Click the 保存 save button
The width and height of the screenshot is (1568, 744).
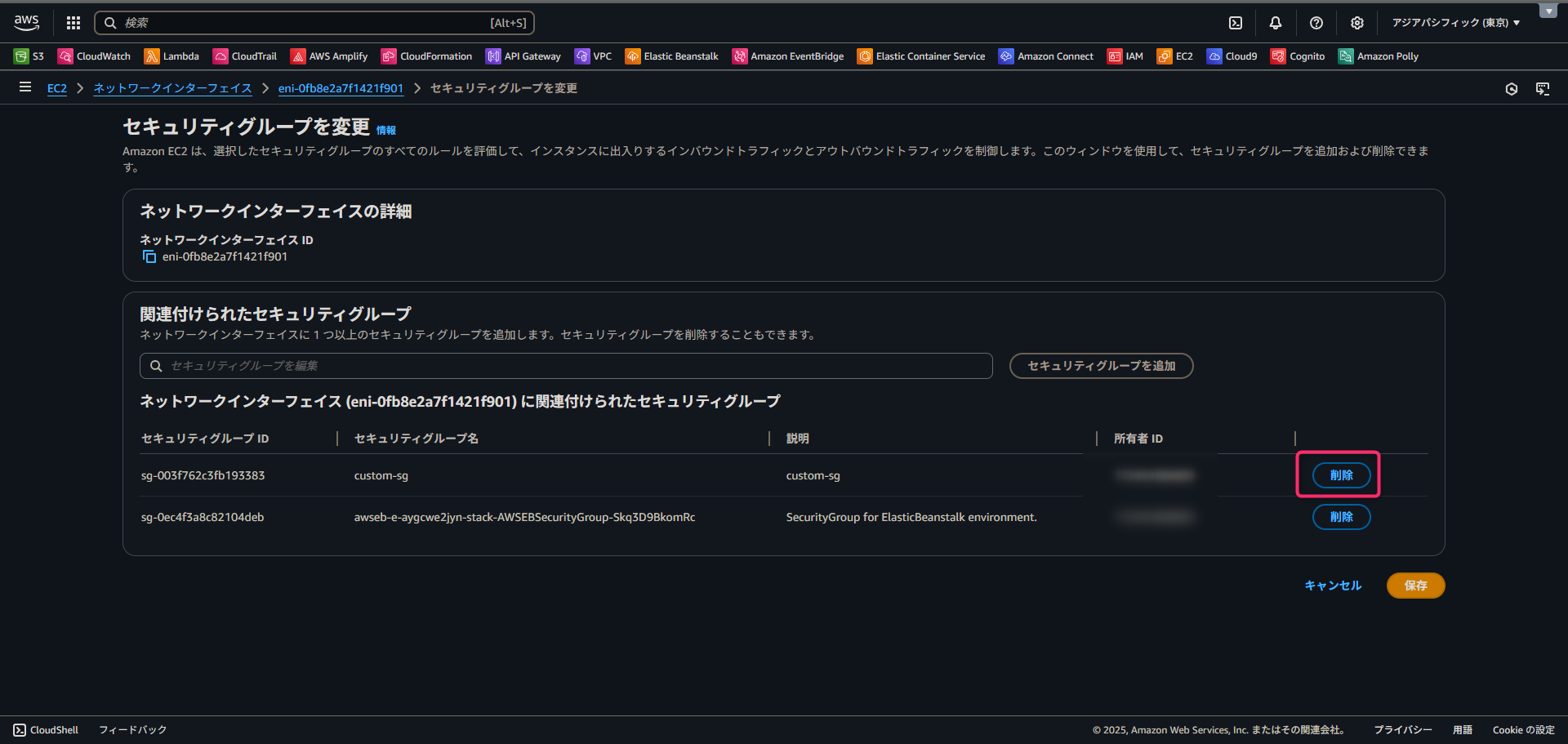click(x=1415, y=586)
